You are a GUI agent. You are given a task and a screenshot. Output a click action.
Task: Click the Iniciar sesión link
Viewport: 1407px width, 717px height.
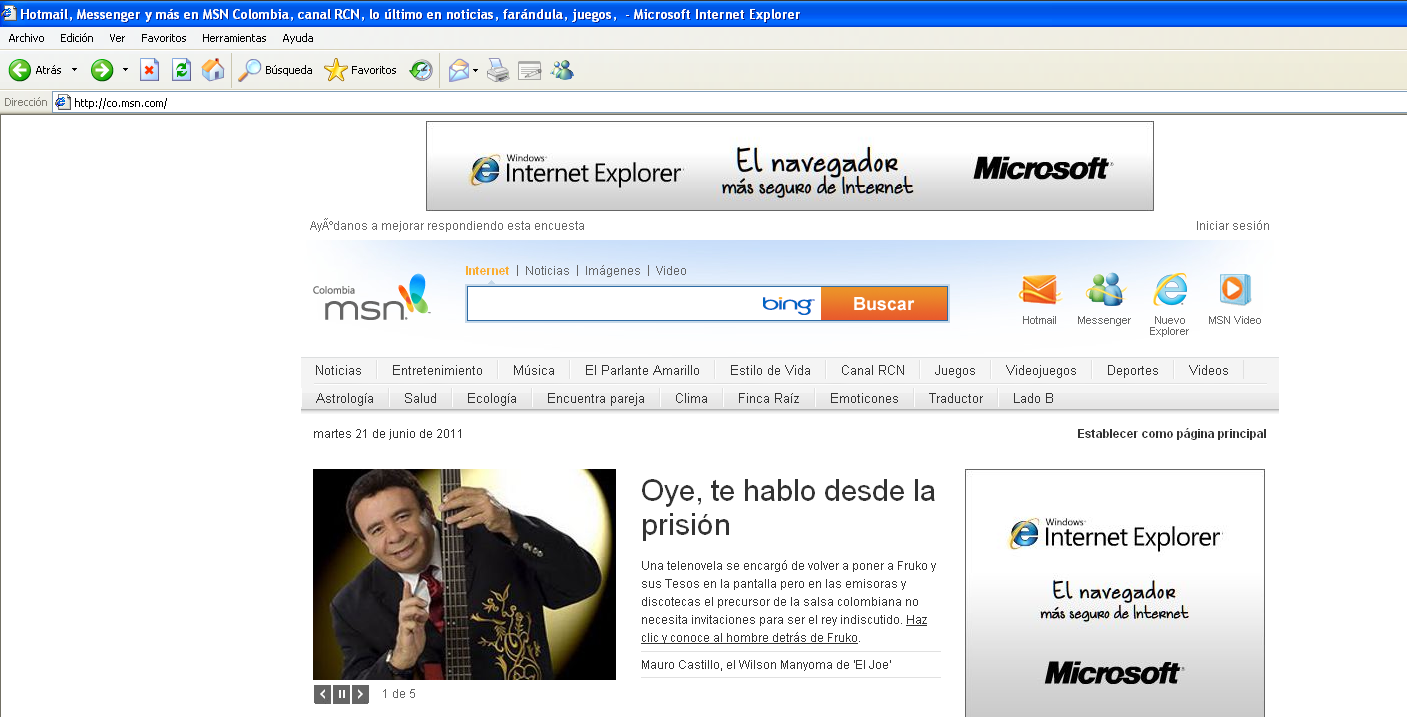coord(1233,225)
